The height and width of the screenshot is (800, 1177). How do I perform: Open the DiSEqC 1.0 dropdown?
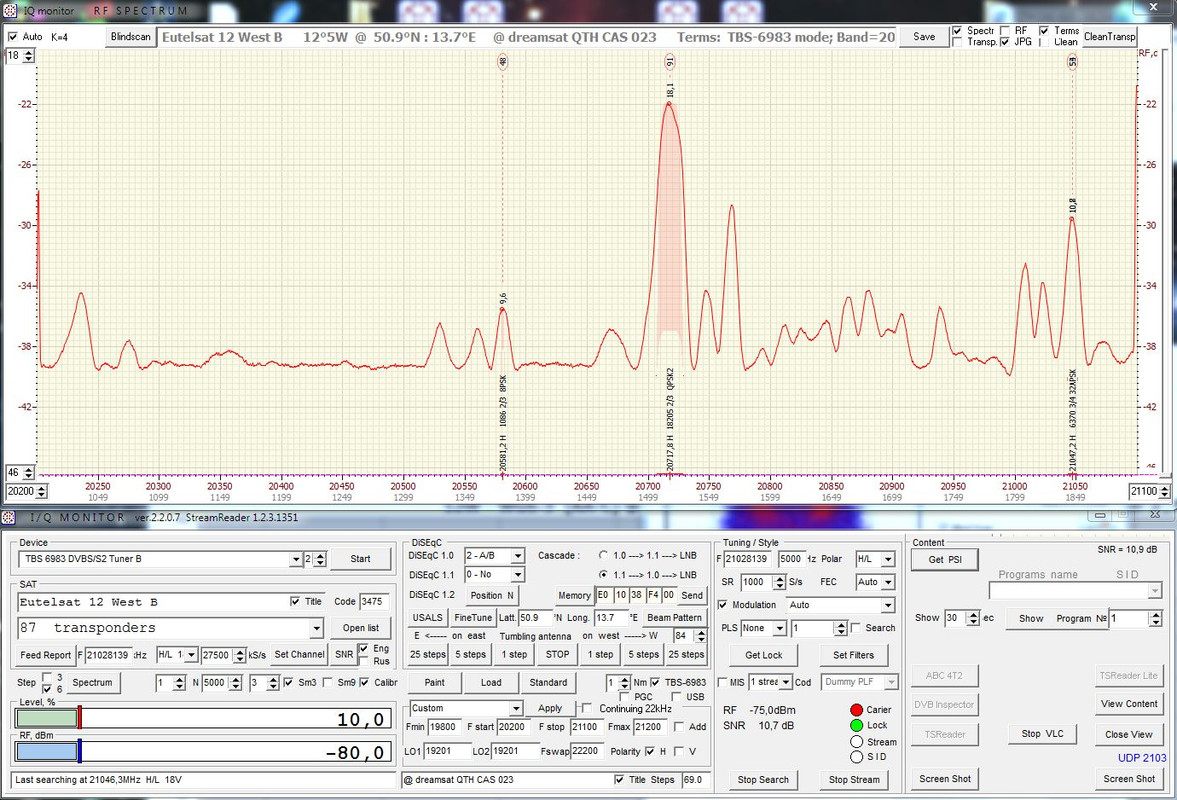click(517, 556)
